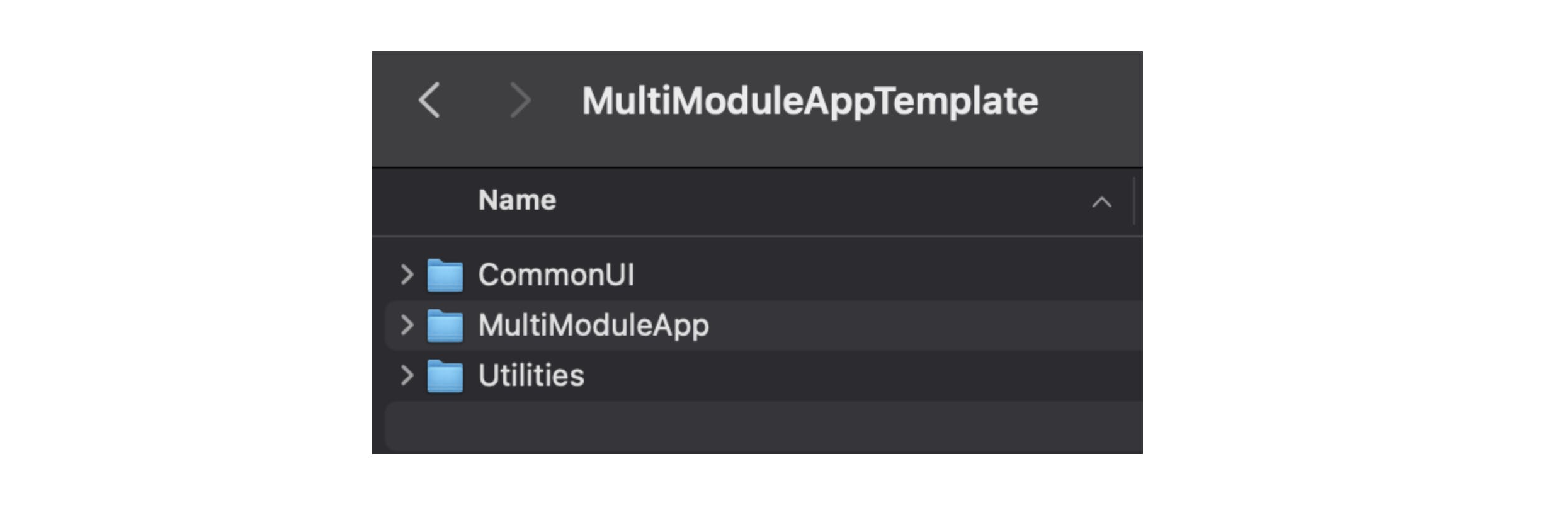
Task: Click the Utilities folder icon
Action: (448, 375)
